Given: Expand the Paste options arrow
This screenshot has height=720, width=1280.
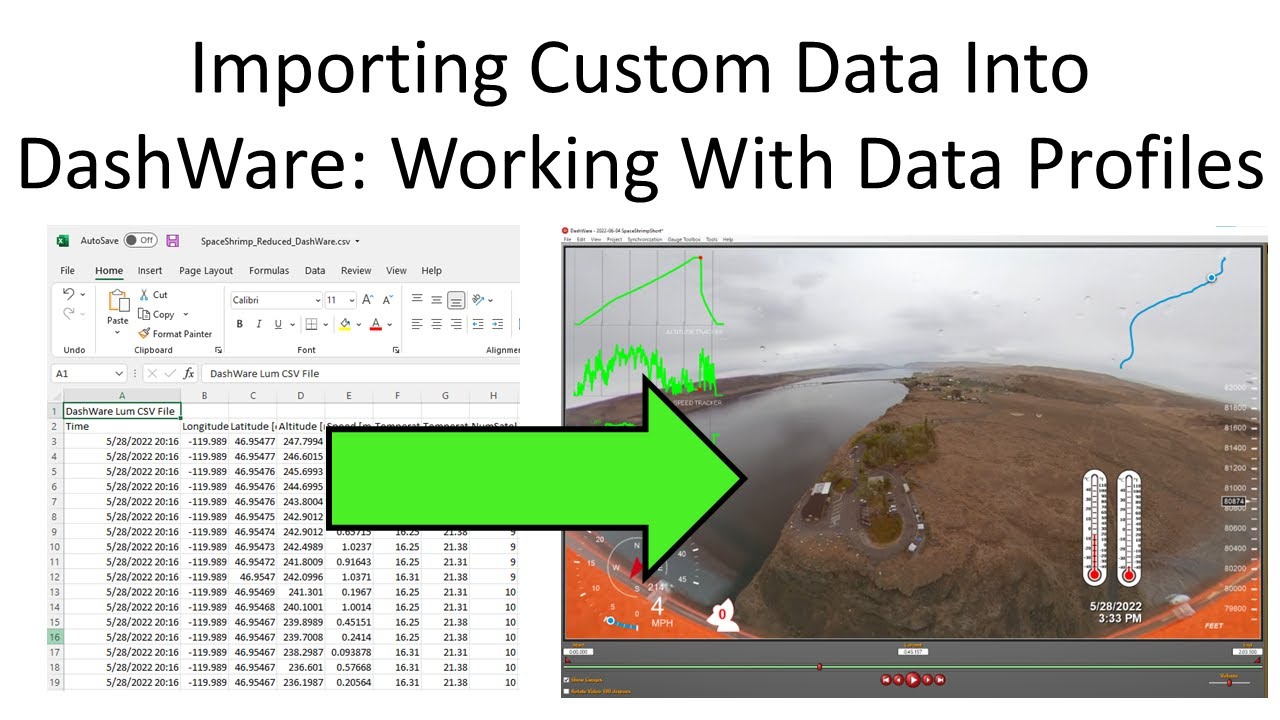Looking at the screenshot, I should [x=118, y=333].
